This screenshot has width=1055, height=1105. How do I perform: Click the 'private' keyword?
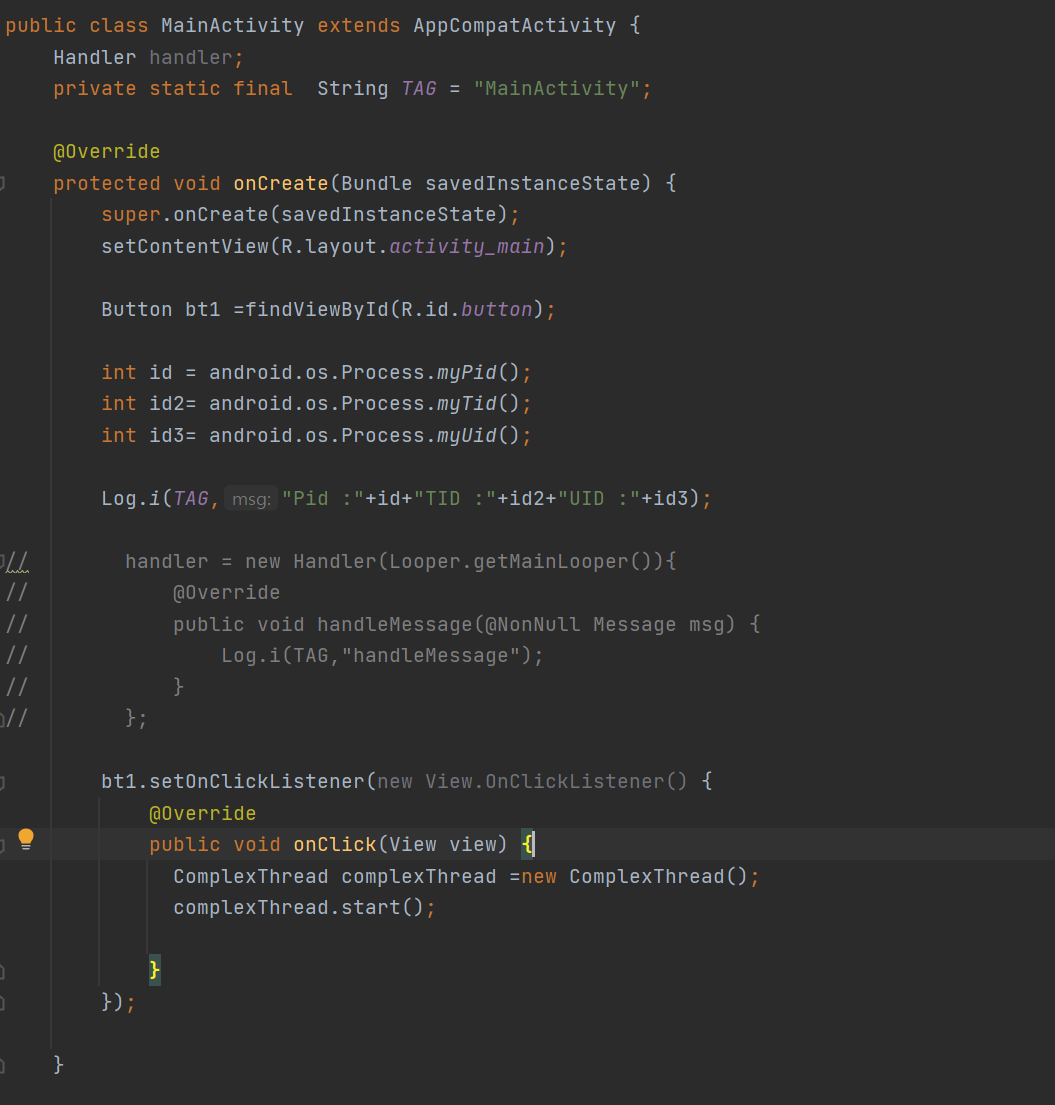(95, 89)
